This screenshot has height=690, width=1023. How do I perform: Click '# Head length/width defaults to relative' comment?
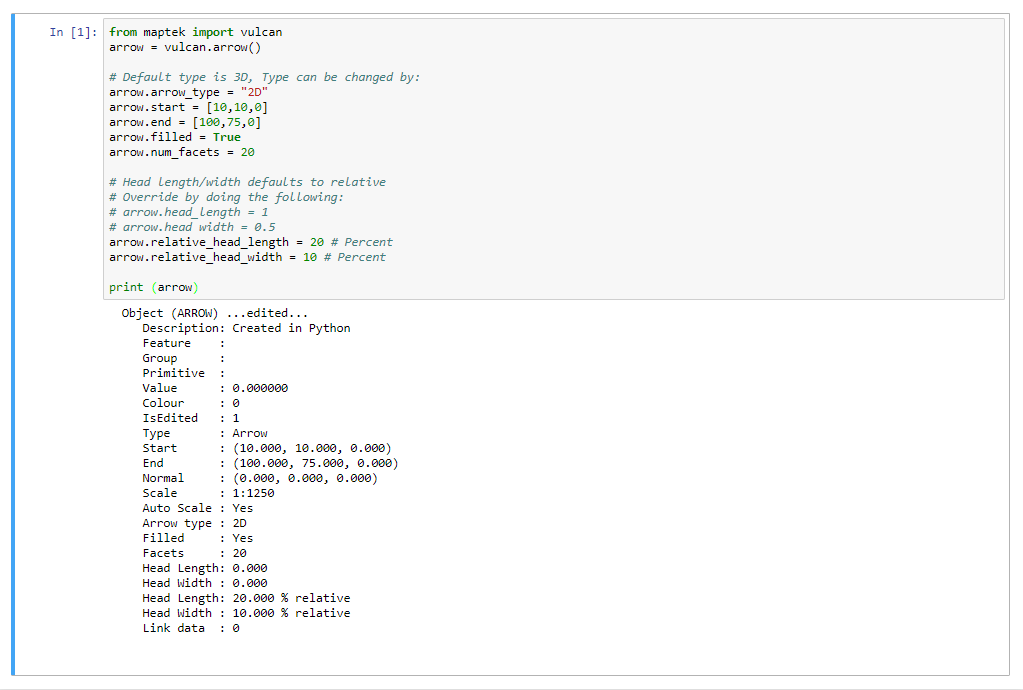point(247,182)
